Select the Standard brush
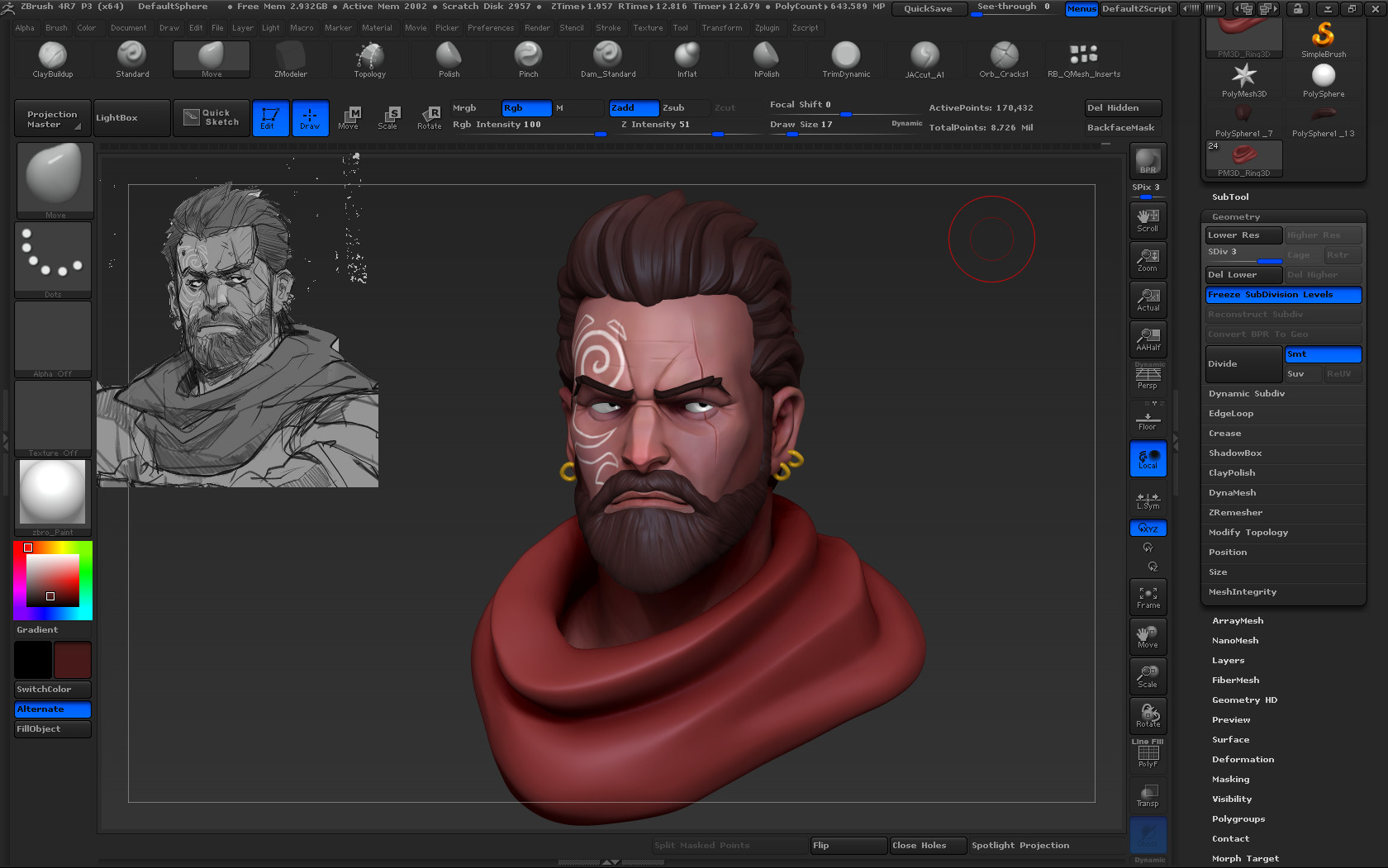Image resolution: width=1388 pixels, height=868 pixels. (x=132, y=59)
